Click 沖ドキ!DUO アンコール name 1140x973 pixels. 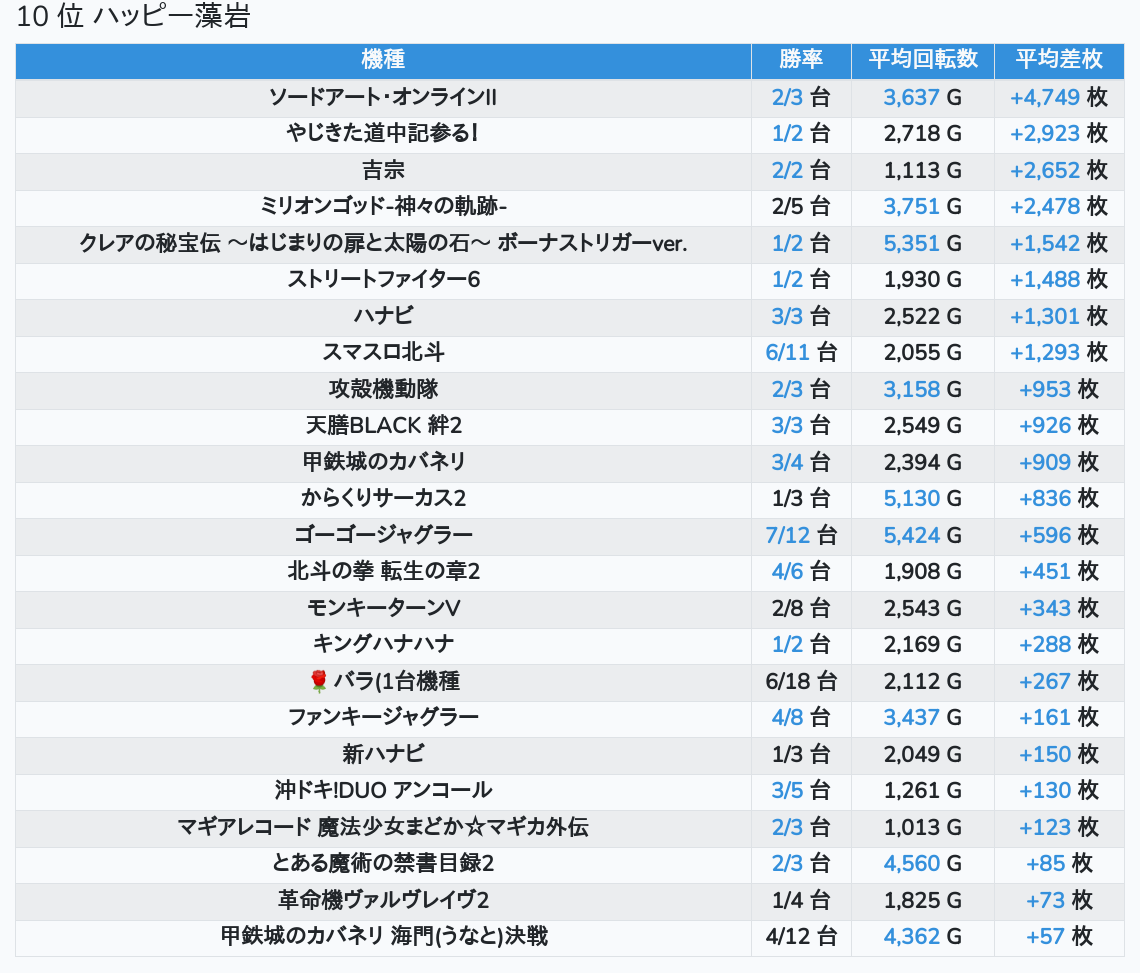point(383,790)
